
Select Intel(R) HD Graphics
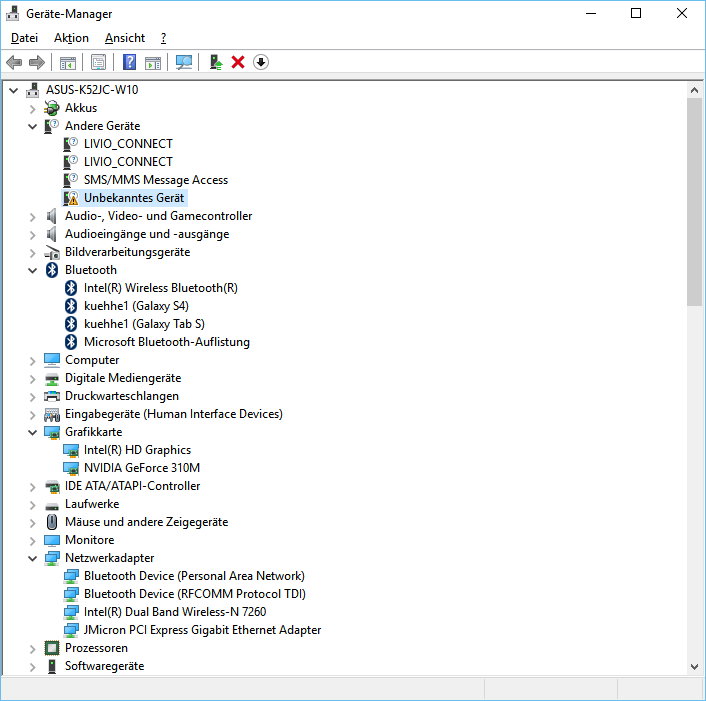point(137,450)
